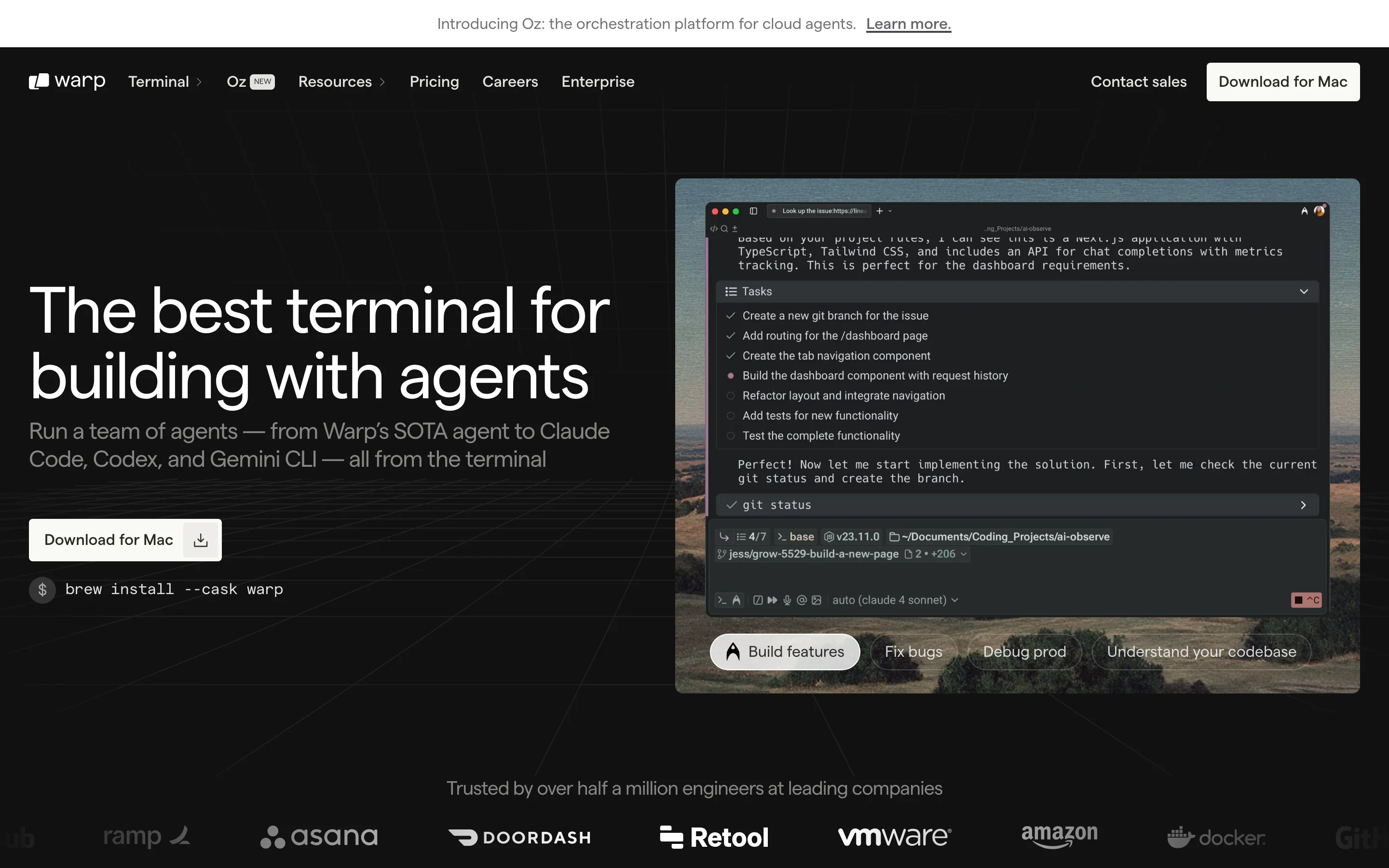The width and height of the screenshot is (1389, 868).
Task: Select the 'Debug prod' pill
Action: pyautogui.click(x=1024, y=651)
